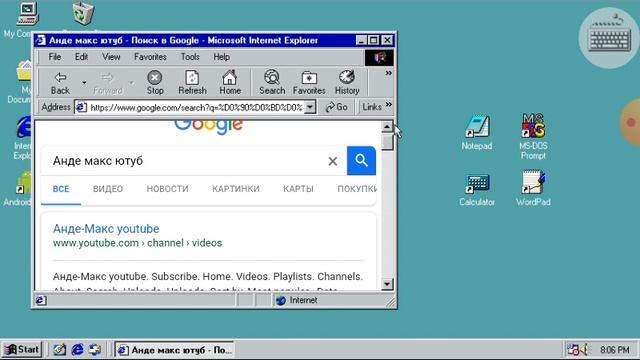
Task: Click the scroll up arrow of the page
Action: [387, 127]
